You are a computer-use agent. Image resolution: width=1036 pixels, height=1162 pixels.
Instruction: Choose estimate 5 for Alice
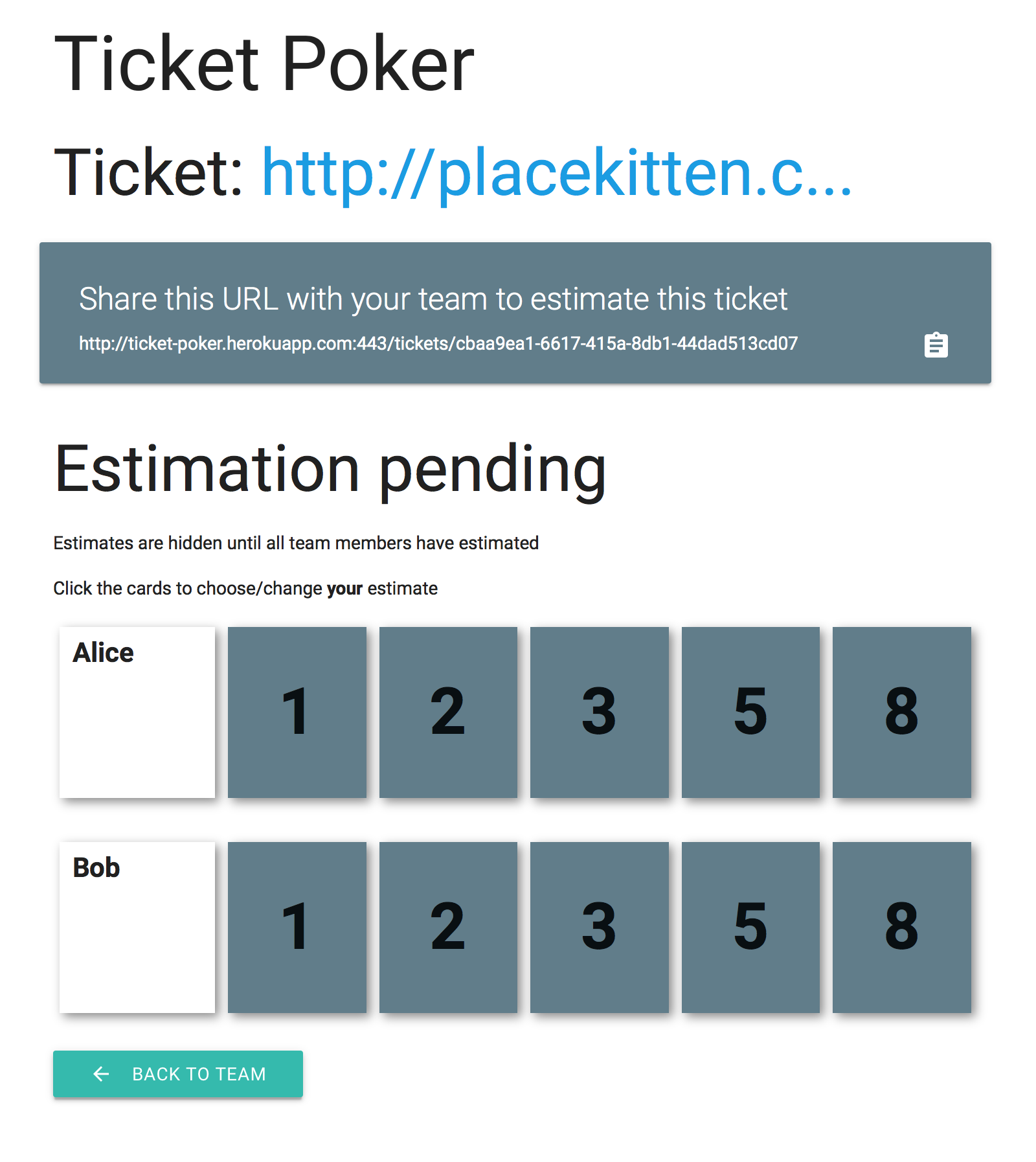pyautogui.click(x=750, y=712)
